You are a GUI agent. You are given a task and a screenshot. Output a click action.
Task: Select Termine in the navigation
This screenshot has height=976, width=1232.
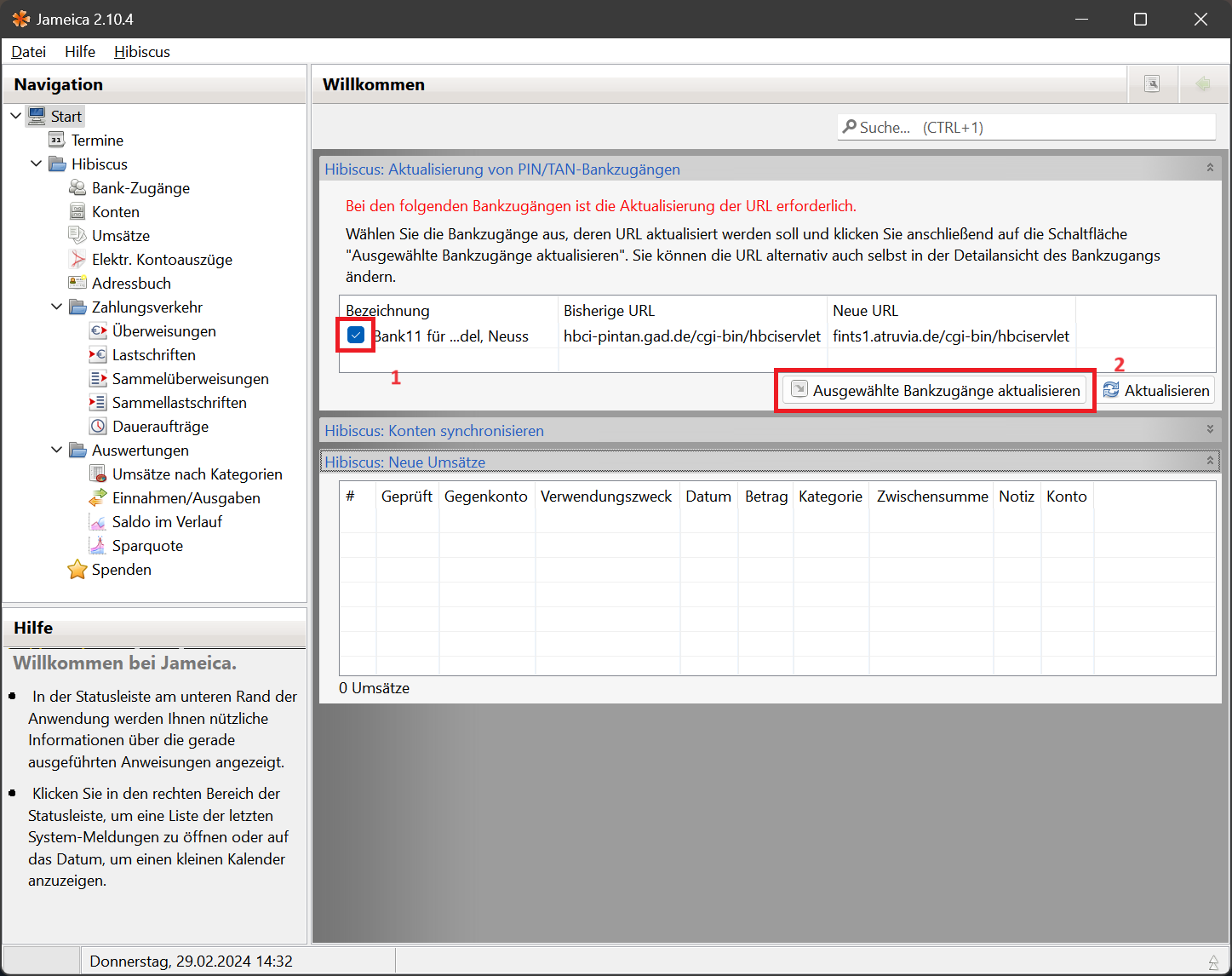pyautogui.click(x=97, y=140)
